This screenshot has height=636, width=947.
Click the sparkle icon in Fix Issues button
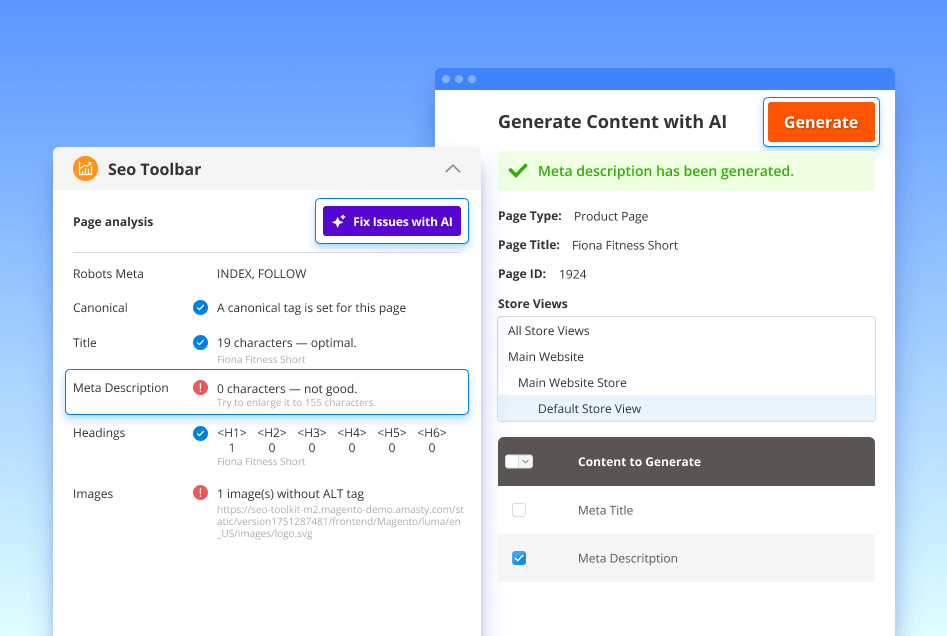point(339,222)
